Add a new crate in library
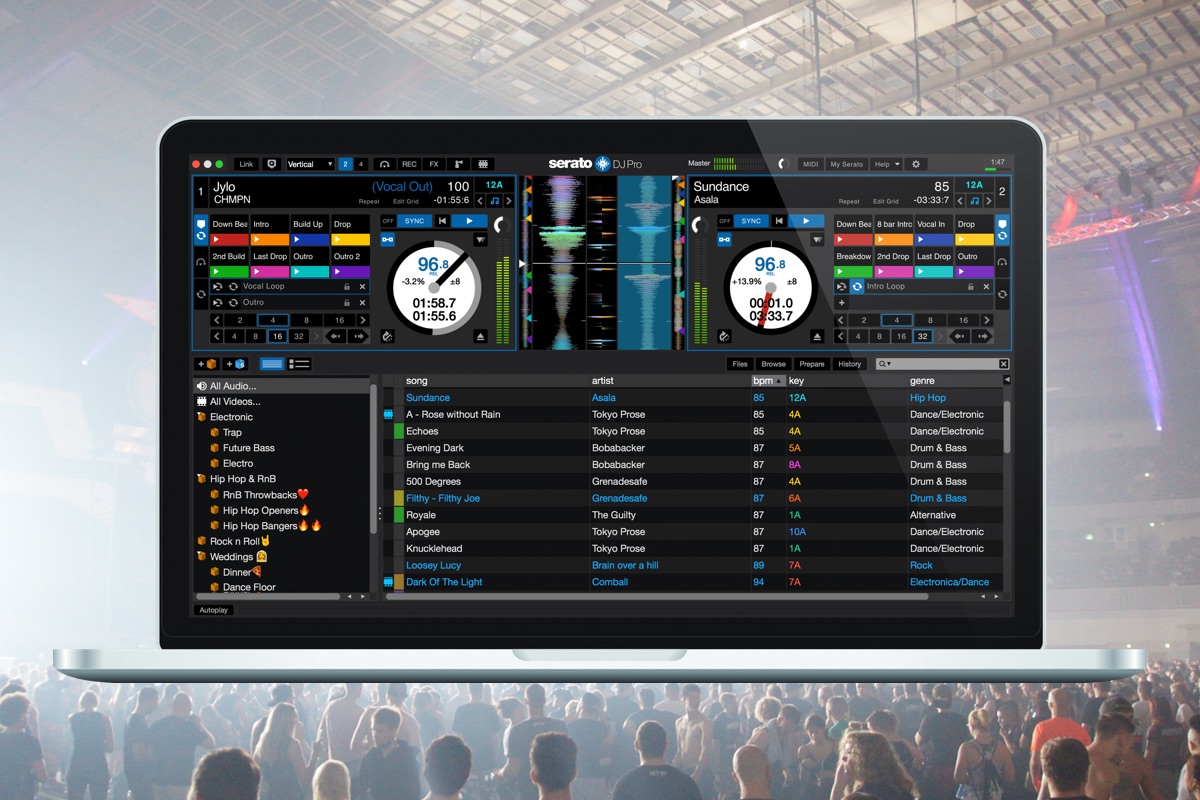 point(207,364)
